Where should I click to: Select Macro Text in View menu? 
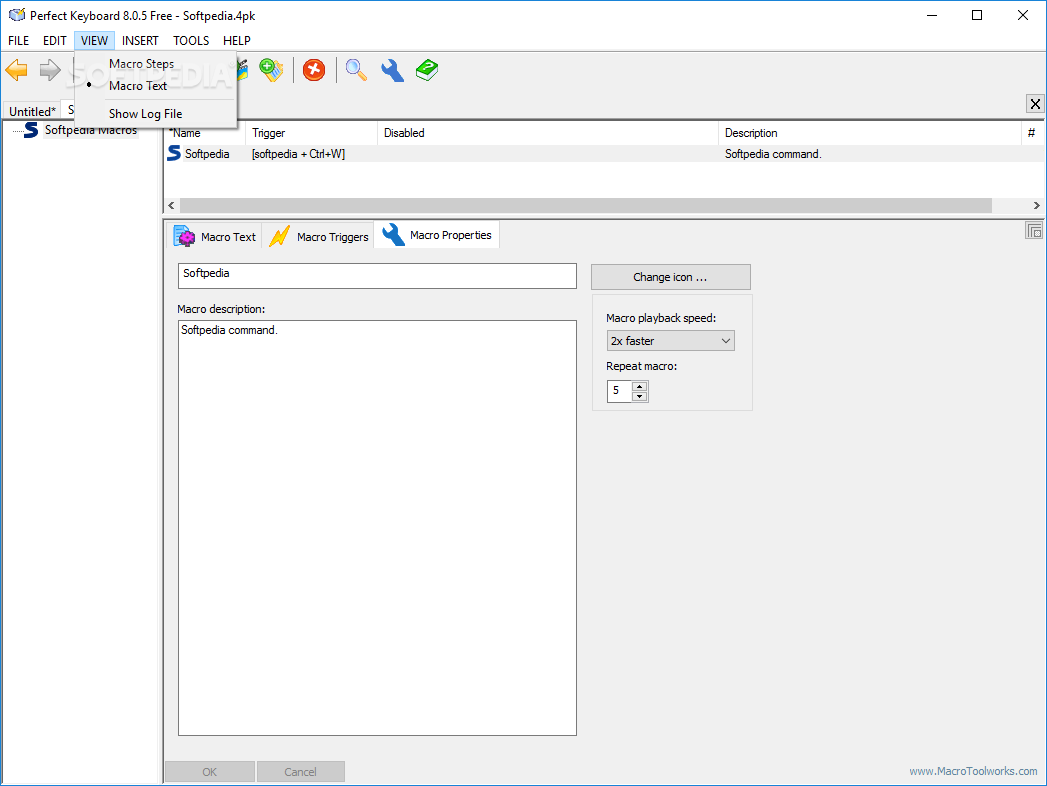(138, 85)
